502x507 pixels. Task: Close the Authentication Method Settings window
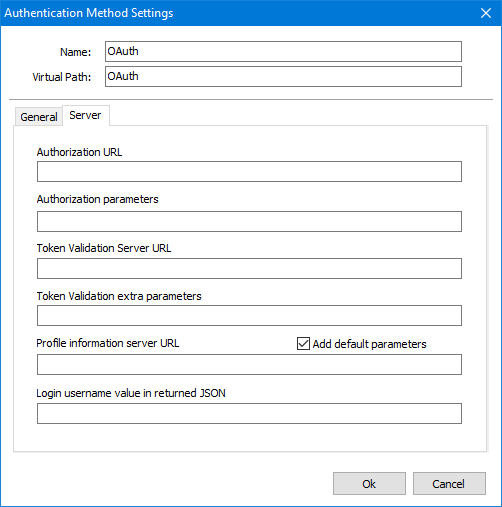(x=486, y=13)
